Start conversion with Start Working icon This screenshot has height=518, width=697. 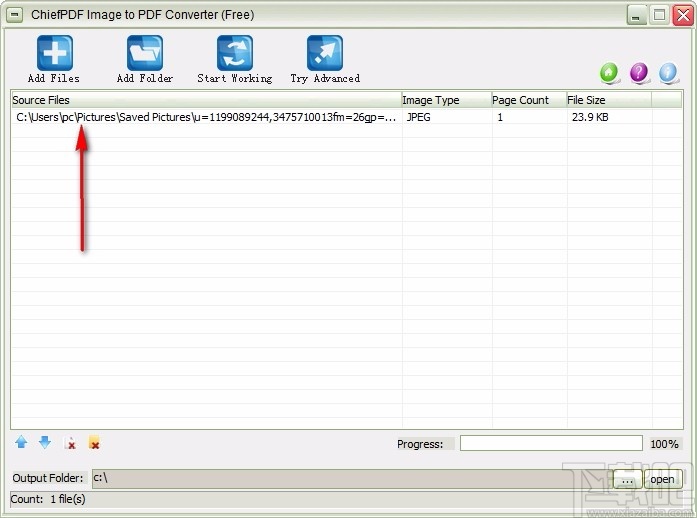[x=235, y=53]
